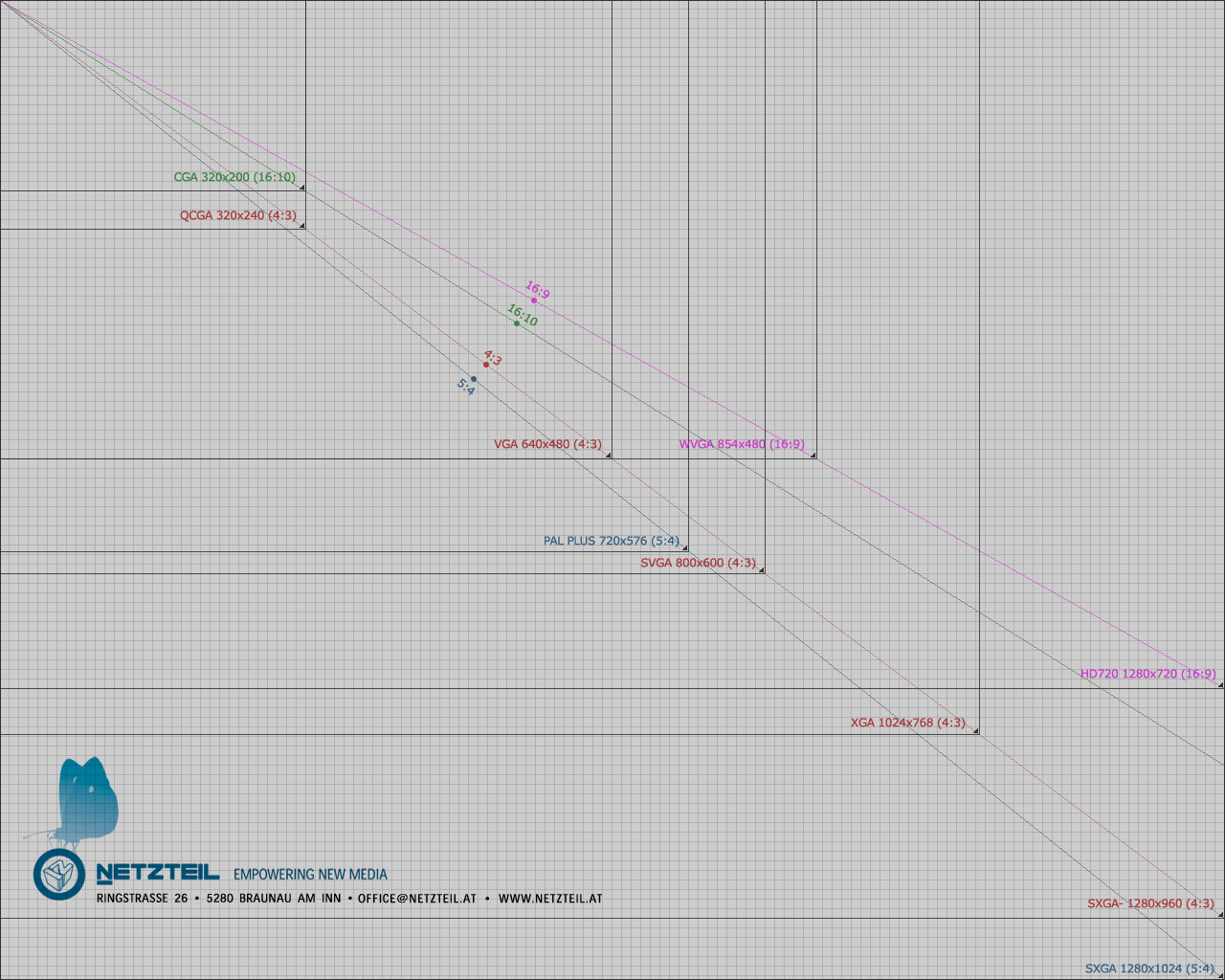Click the RINGSTRASSE 26 address text
Screen dimensions: 1225x980
tap(143, 899)
